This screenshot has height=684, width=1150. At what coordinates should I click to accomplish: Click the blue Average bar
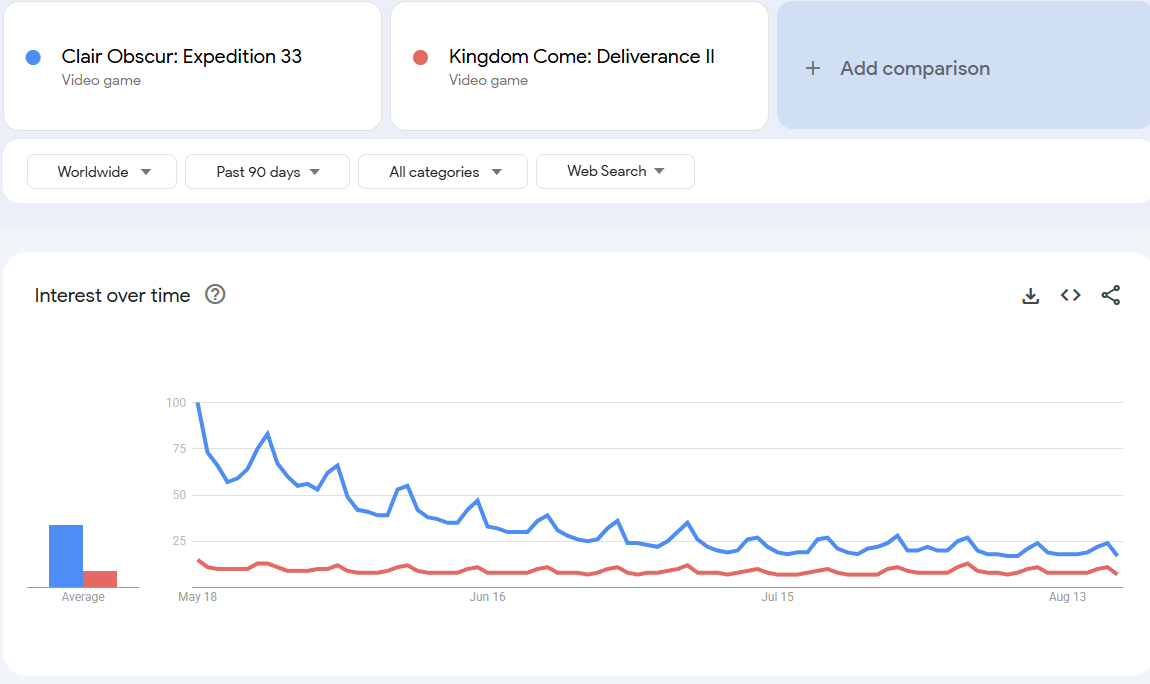[x=66, y=556]
